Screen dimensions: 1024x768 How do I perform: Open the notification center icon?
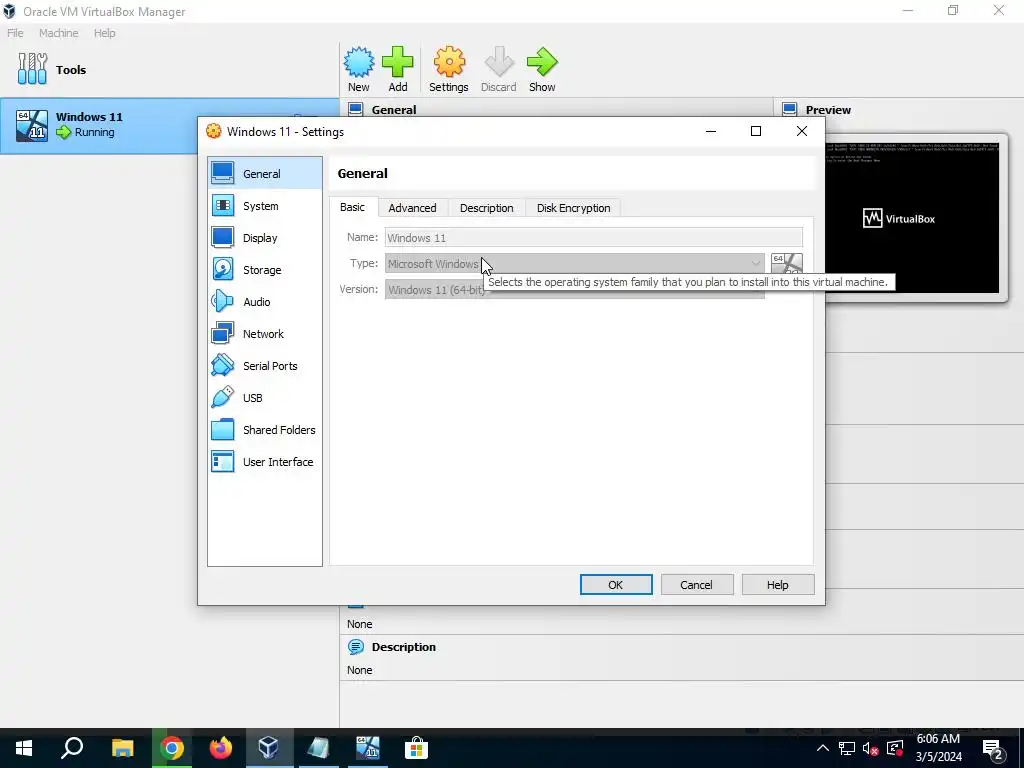[993, 749]
